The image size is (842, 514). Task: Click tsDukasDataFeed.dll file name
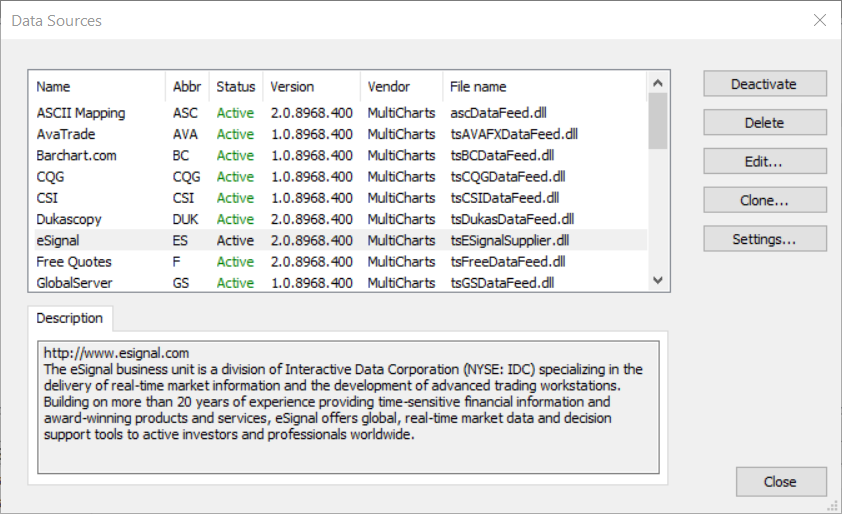[x=512, y=219]
